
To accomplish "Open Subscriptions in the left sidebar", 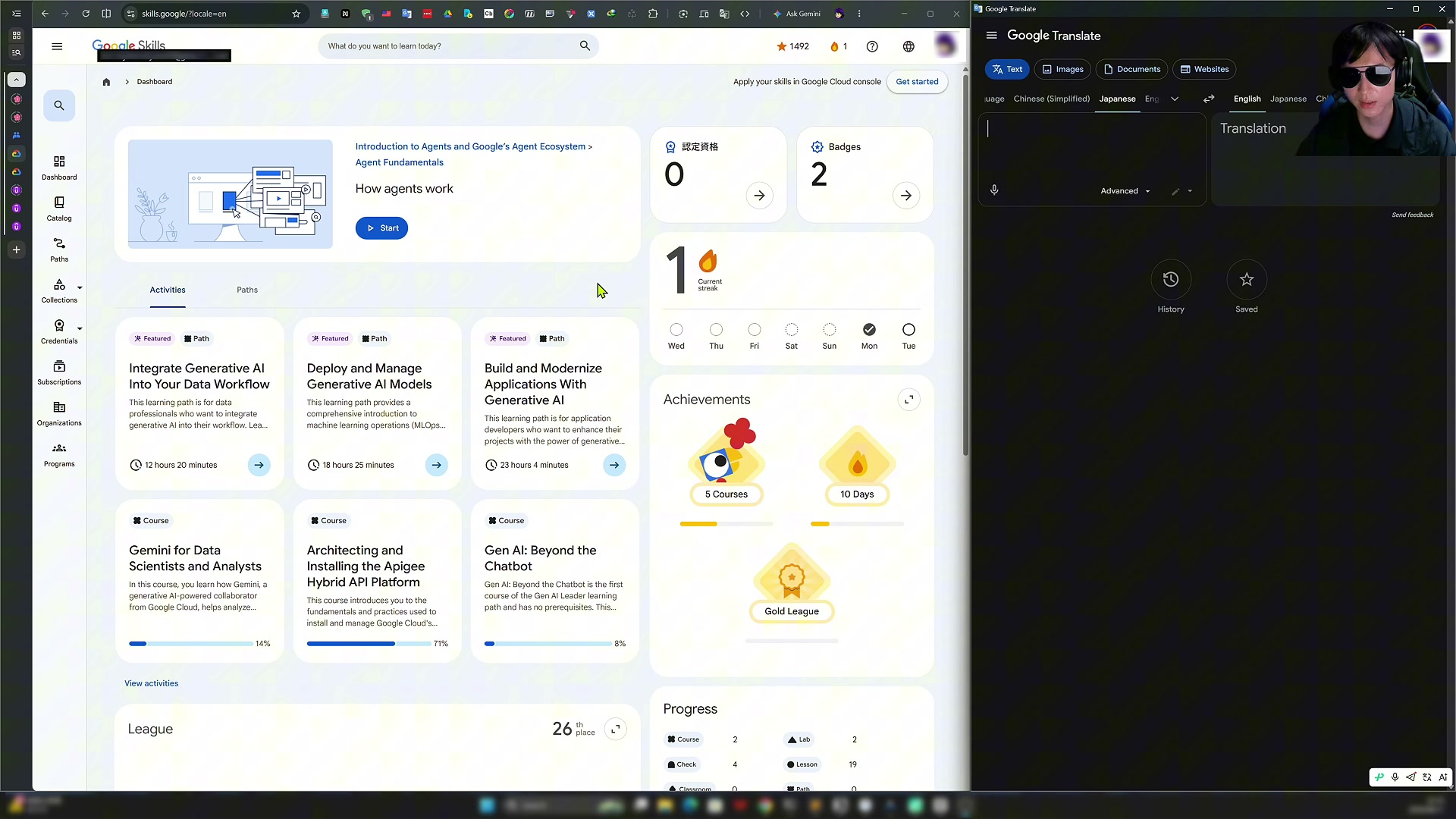I will click(59, 372).
